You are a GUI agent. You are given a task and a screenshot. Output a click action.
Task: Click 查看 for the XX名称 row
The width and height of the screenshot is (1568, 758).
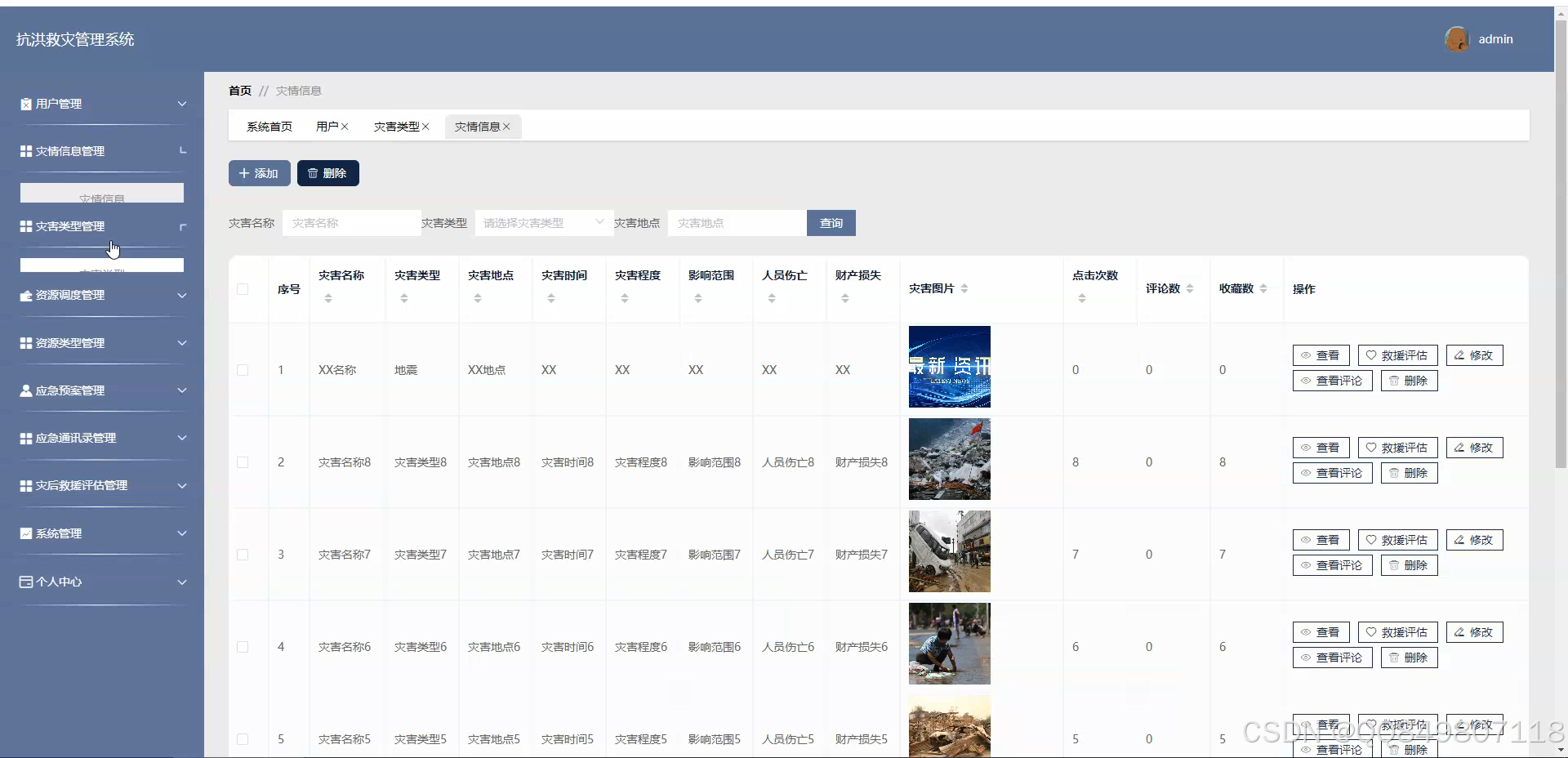tap(1321, 355)
